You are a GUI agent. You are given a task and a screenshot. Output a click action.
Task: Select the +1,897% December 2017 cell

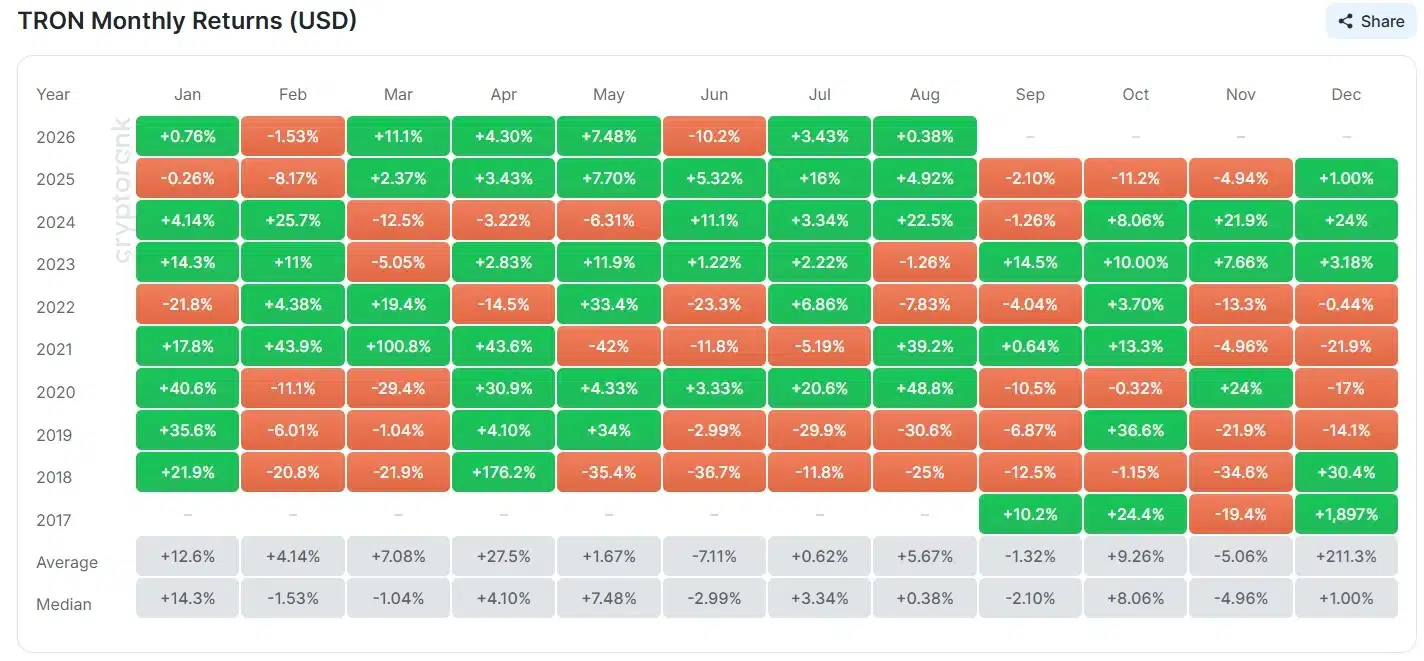1346,514
